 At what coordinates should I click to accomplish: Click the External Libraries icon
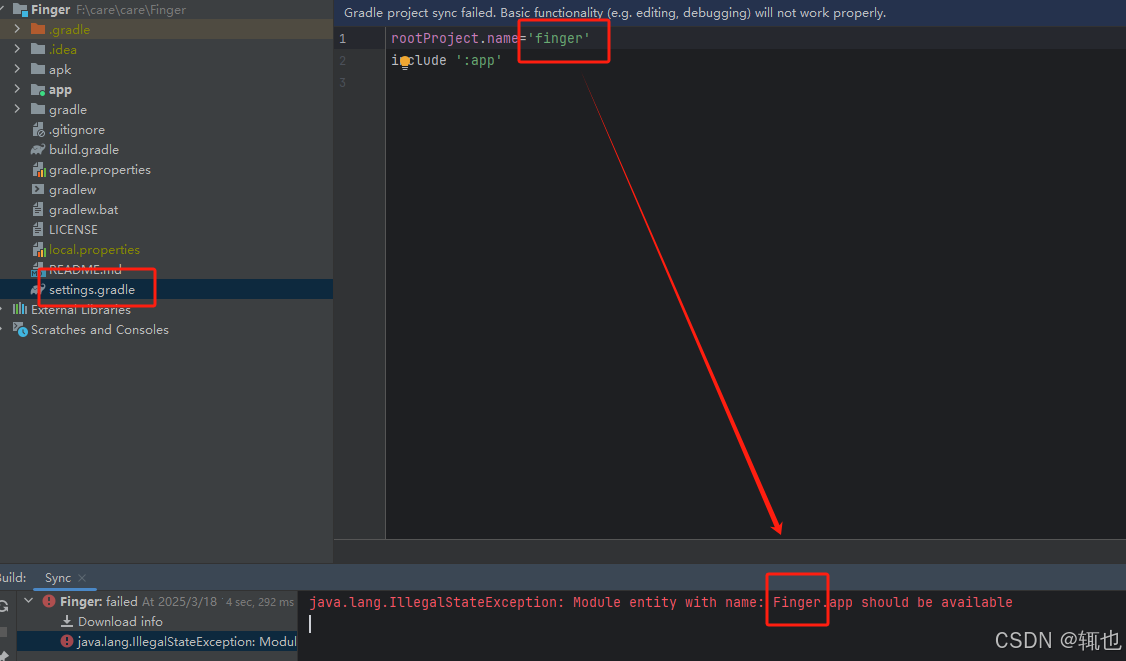point(20,309)
